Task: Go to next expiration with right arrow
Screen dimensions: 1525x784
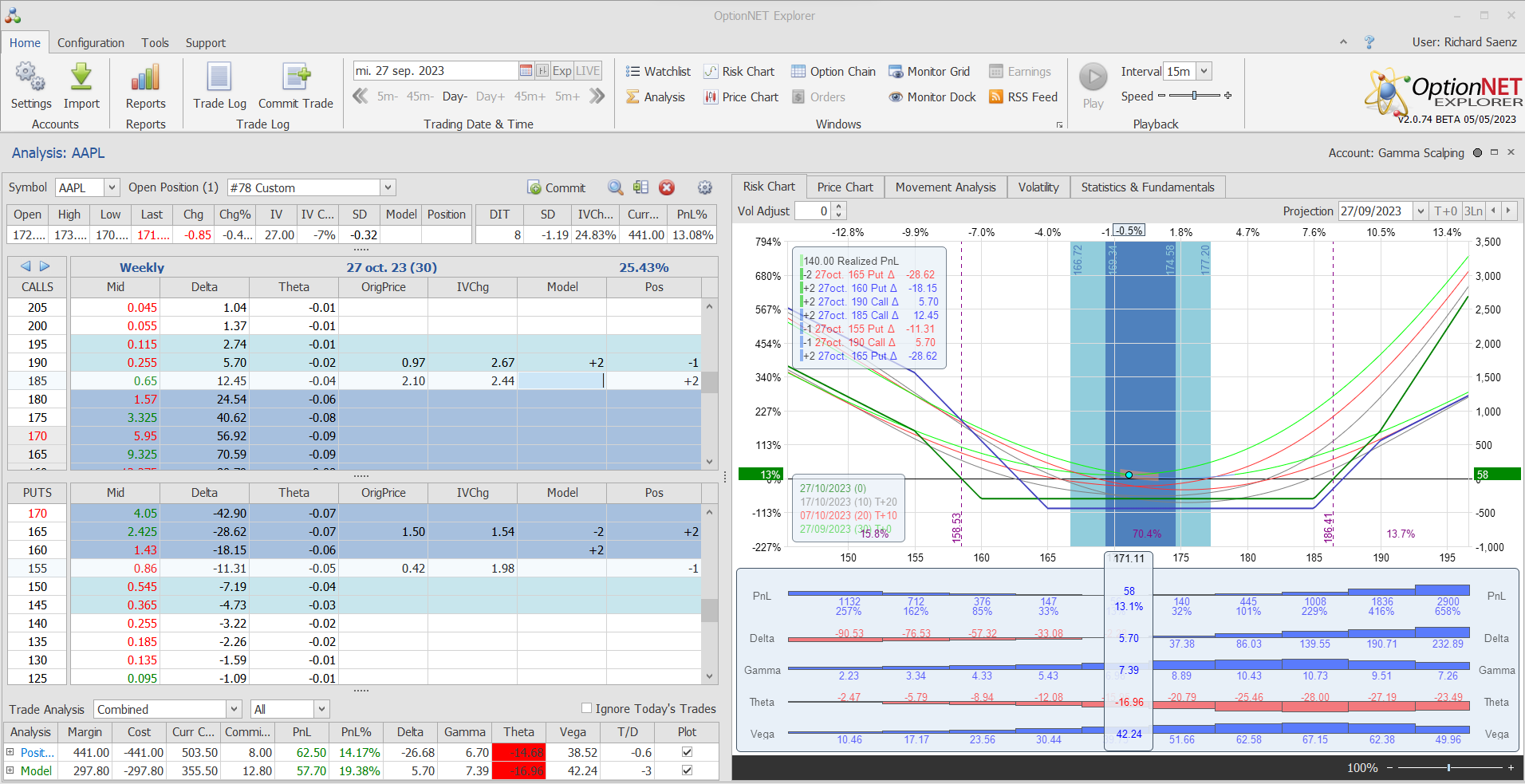Action: point(45,266)
